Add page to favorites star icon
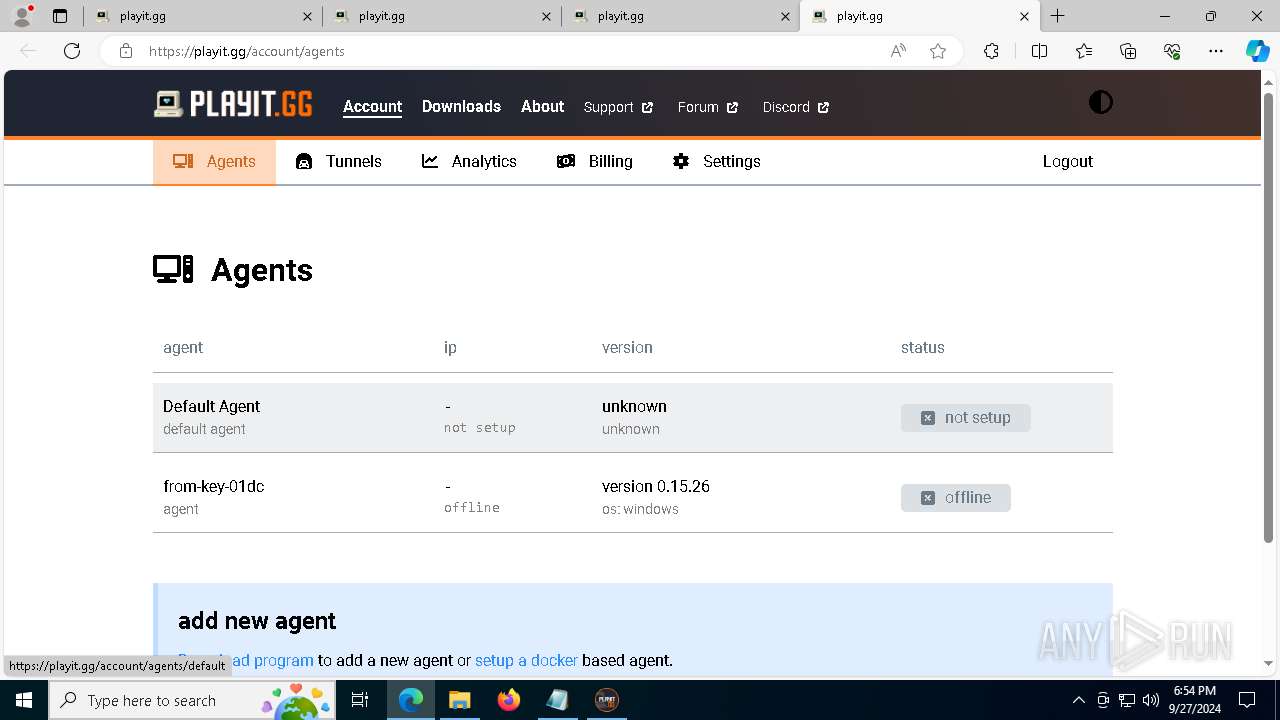 pos(938,51)
